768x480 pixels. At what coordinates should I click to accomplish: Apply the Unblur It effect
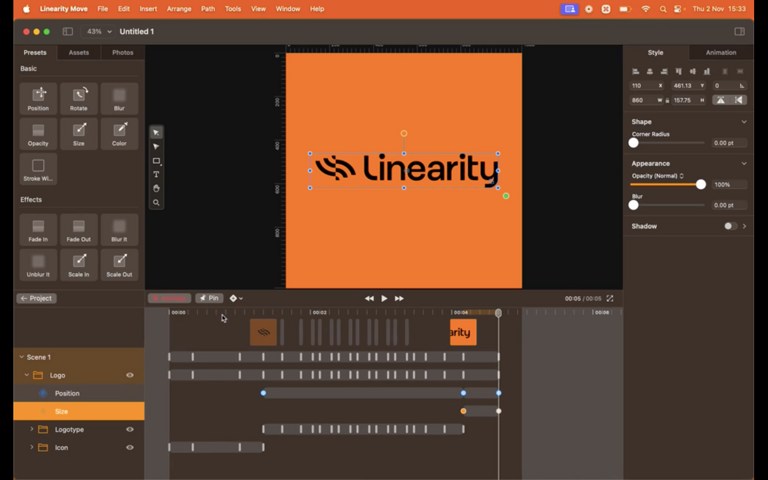[x=38, y=265]
